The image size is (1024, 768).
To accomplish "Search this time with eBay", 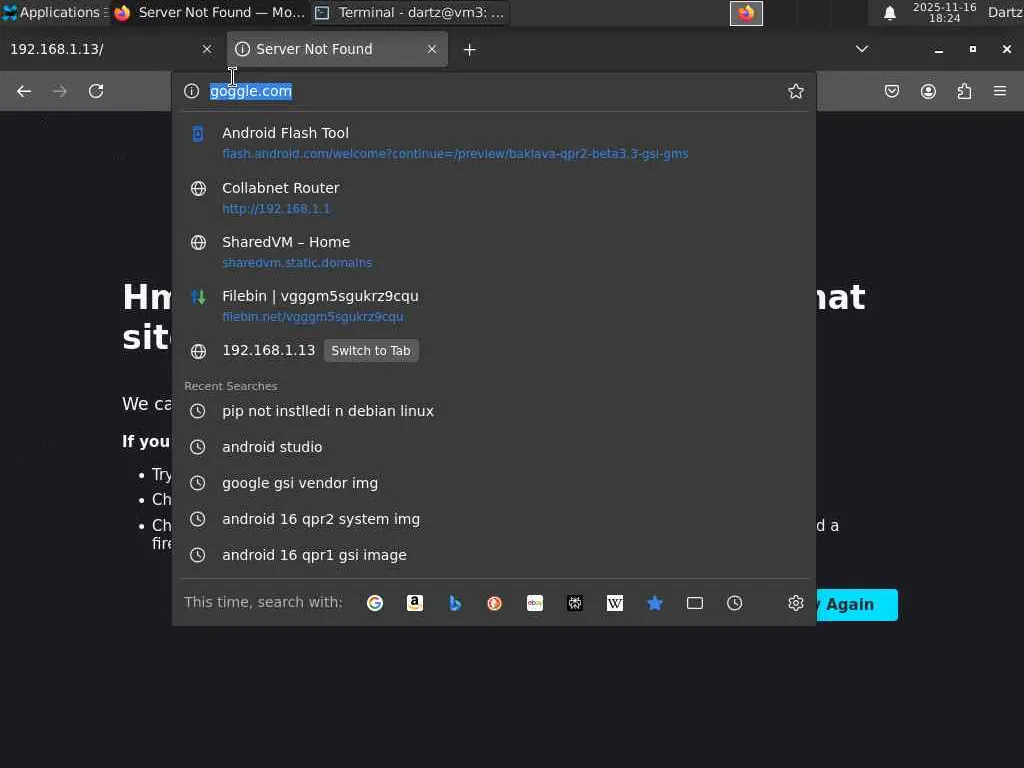I will 535,603.
